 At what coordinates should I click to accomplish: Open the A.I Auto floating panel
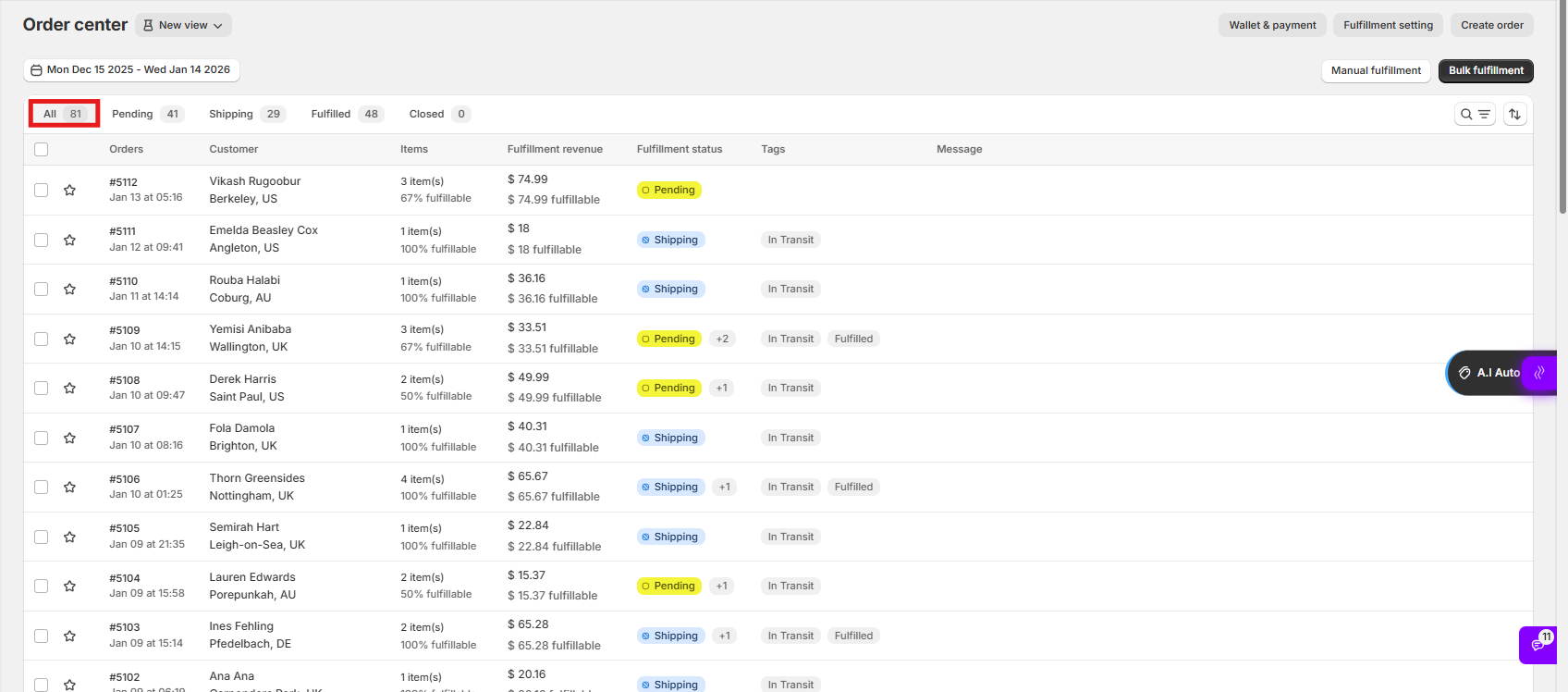pyautogui.click(x=1490, y=373)
